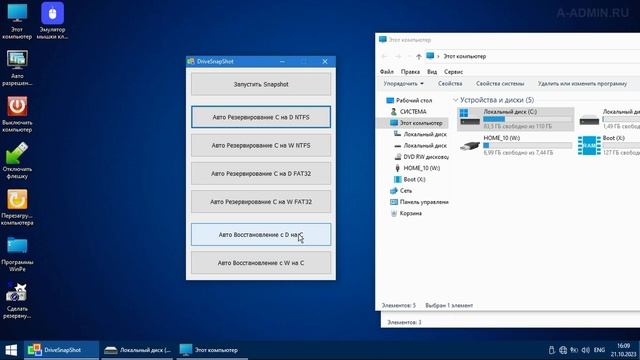Switch to Локальный диск taskbar button
Image resolution: width=640 pixels, height=360 pixels.
click(138, 350)
